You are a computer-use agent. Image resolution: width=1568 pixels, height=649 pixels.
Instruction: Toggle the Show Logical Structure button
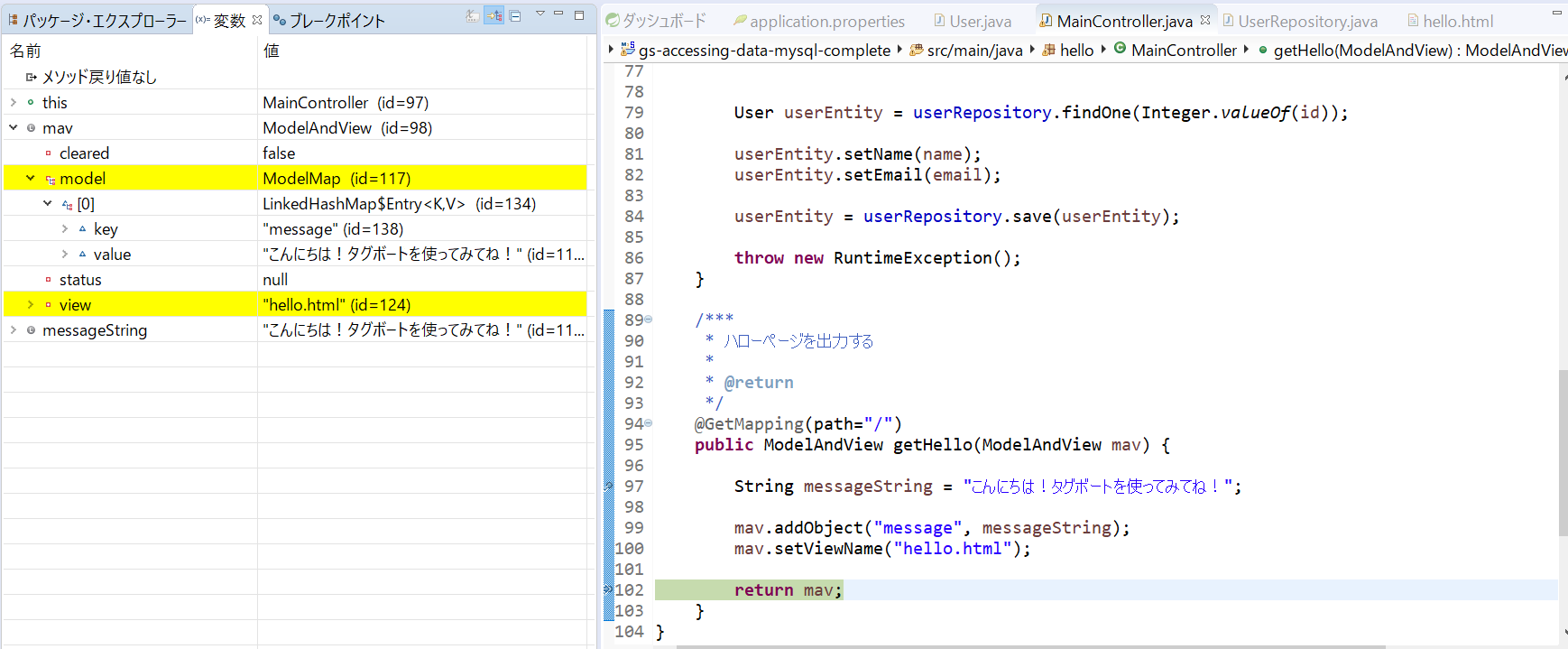pyautogui.click(x=493, y=16)
